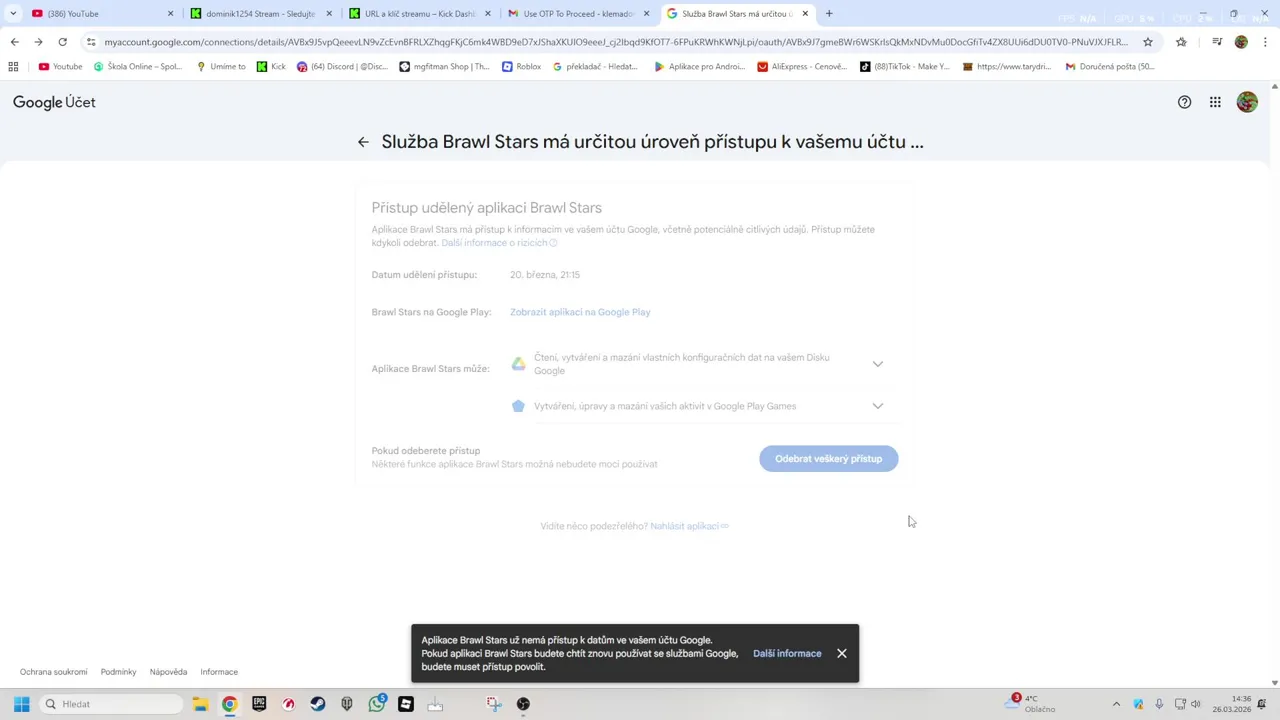This screenshot has height=720, width=1280.
Task: Click Další informace o rizicích link
Action: coord(498,243)
